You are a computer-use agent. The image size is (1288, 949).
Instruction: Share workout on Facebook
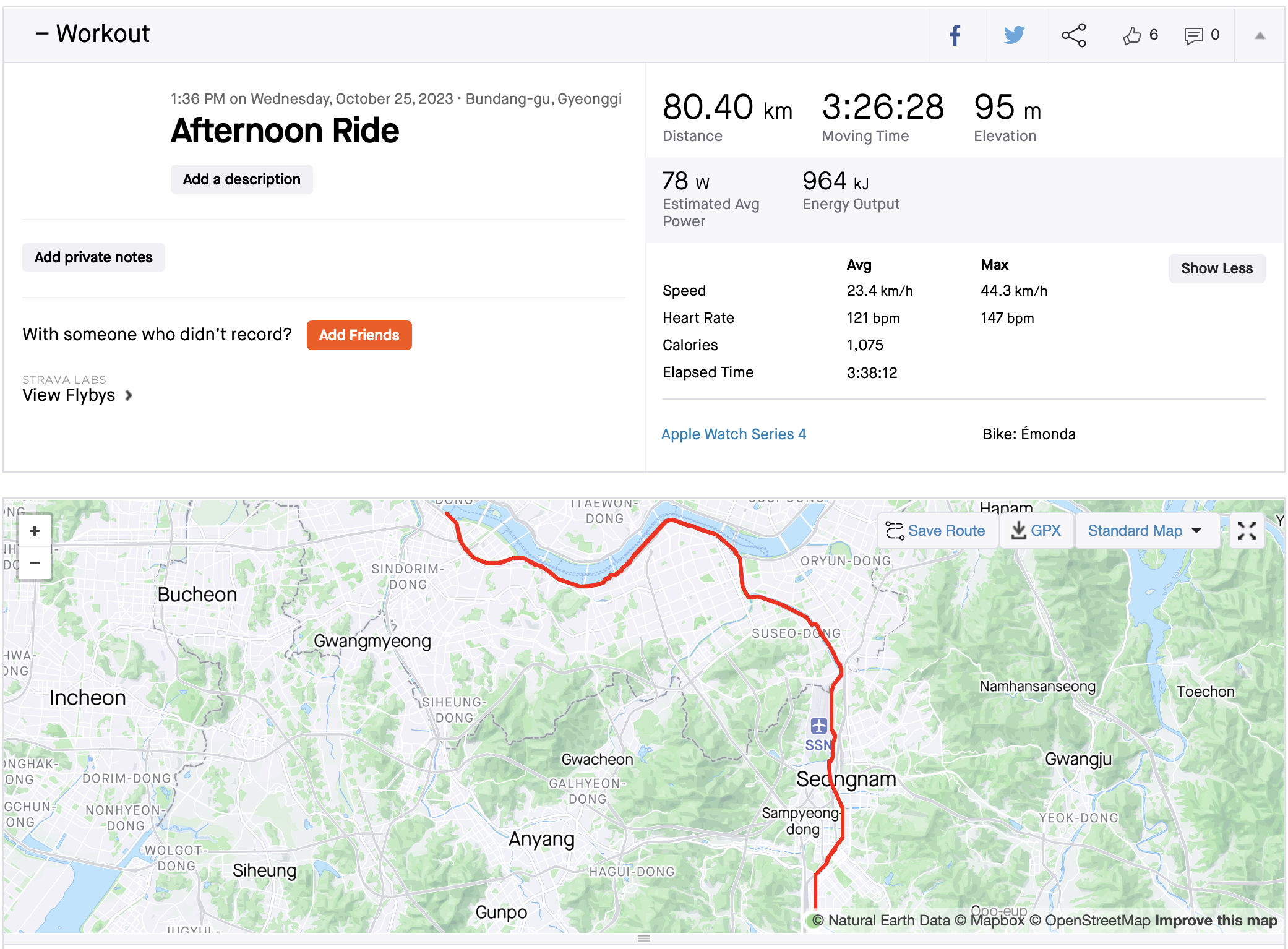click(x=956, y=35)
